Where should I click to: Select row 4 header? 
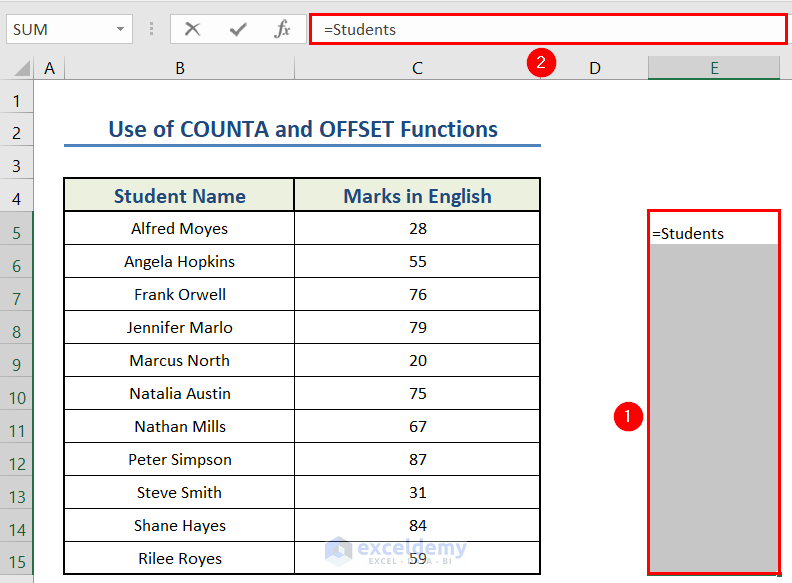pyautogui.click(x=17, y=196)
